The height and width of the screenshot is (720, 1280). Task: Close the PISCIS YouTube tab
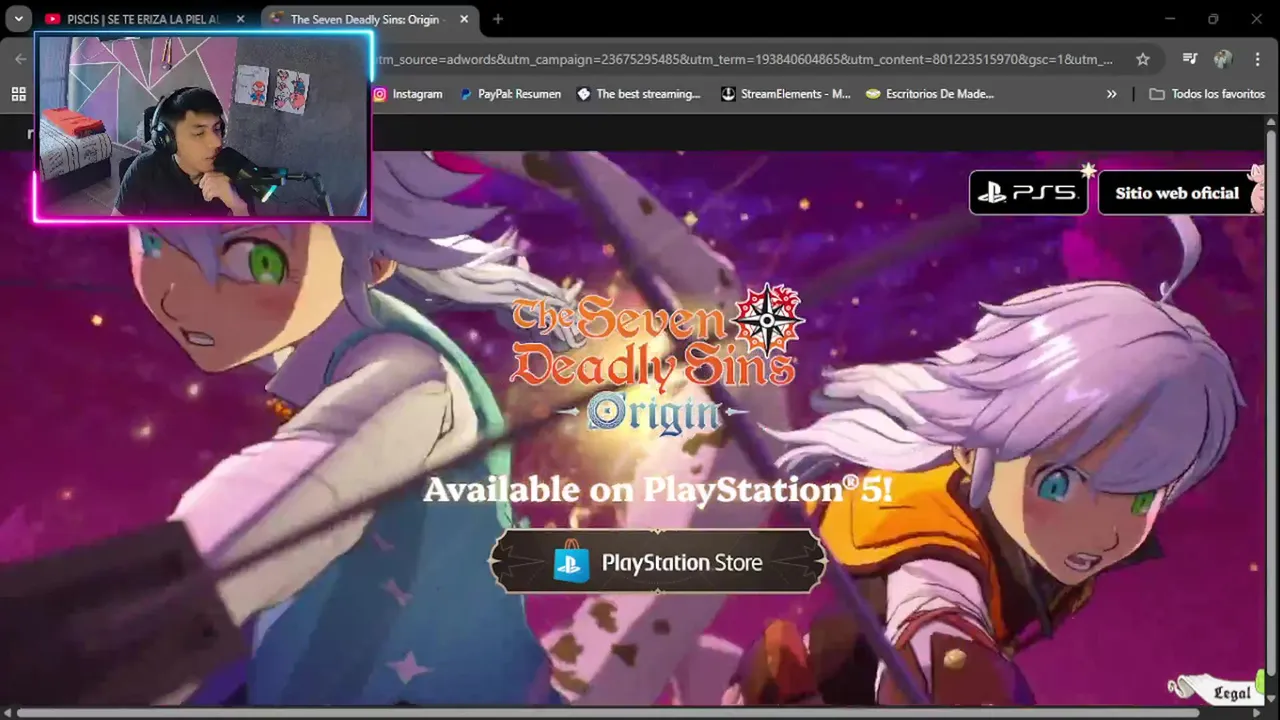tap(240, 19)
